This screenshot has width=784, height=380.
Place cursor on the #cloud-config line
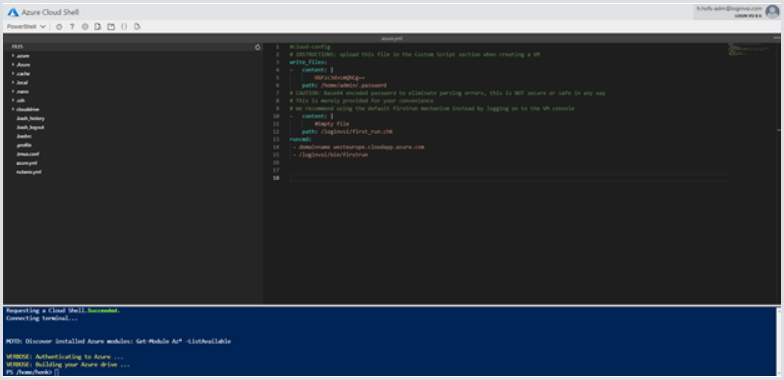pos(310,47)
